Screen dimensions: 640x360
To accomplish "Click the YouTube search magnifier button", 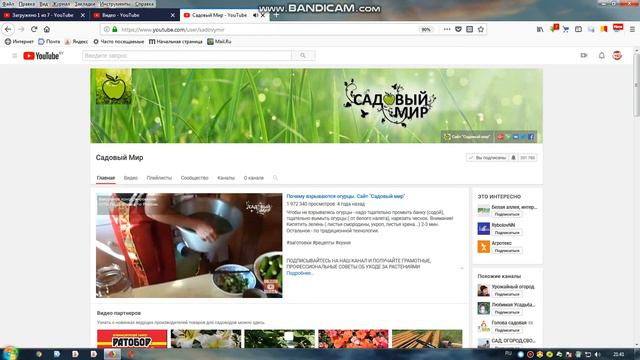I will pos(303,56).
